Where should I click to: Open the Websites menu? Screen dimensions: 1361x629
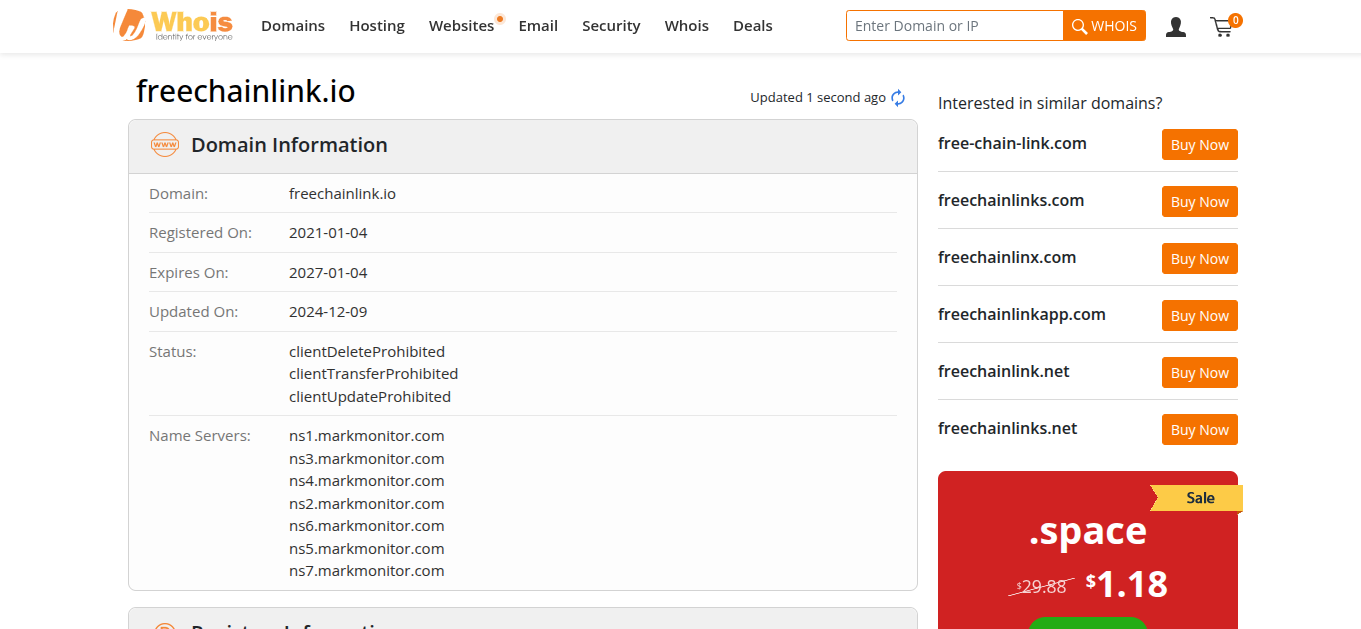(462, 26)
